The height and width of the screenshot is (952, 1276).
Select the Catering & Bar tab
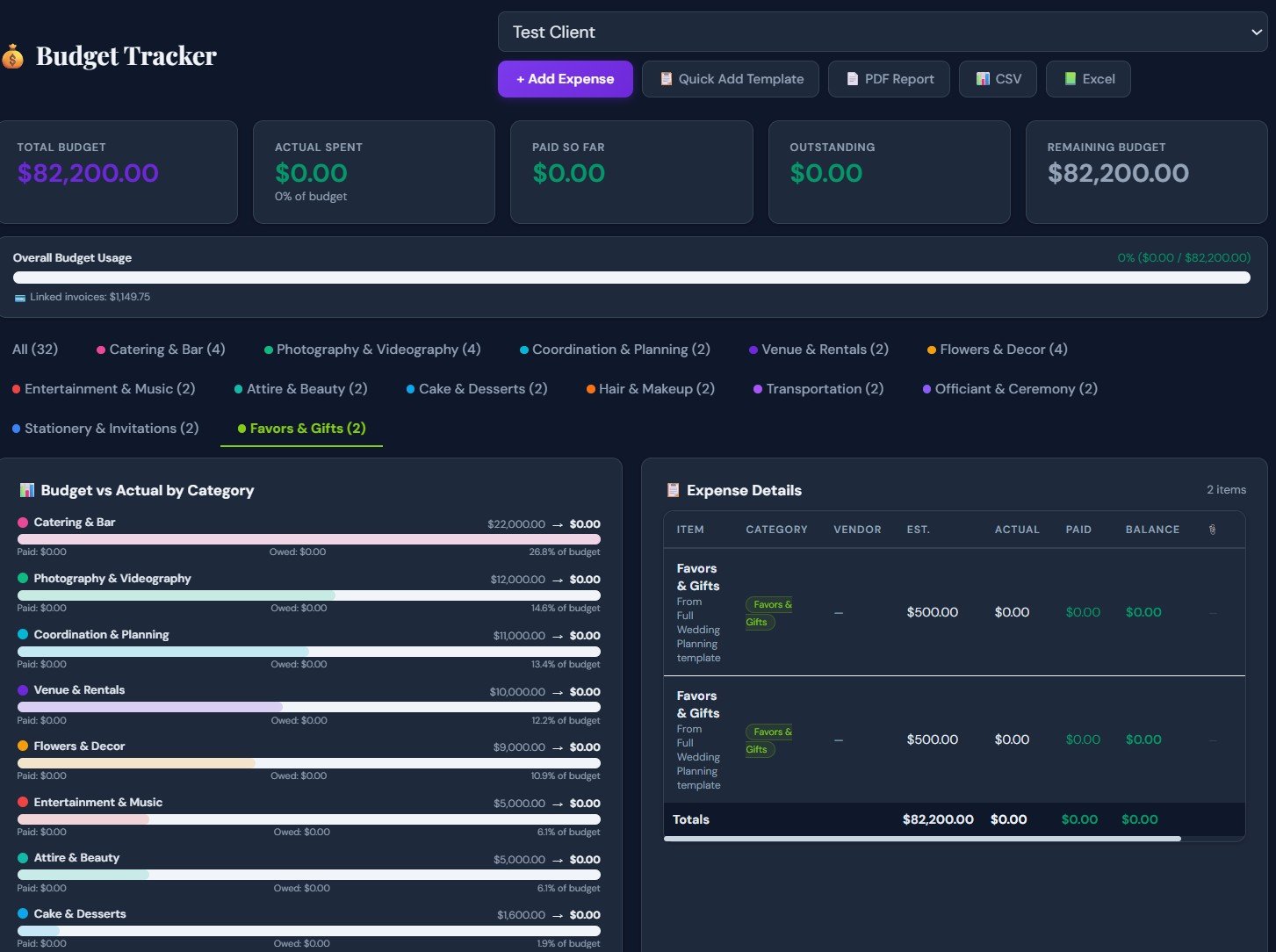pyautogui.click(x=160, y=350)
